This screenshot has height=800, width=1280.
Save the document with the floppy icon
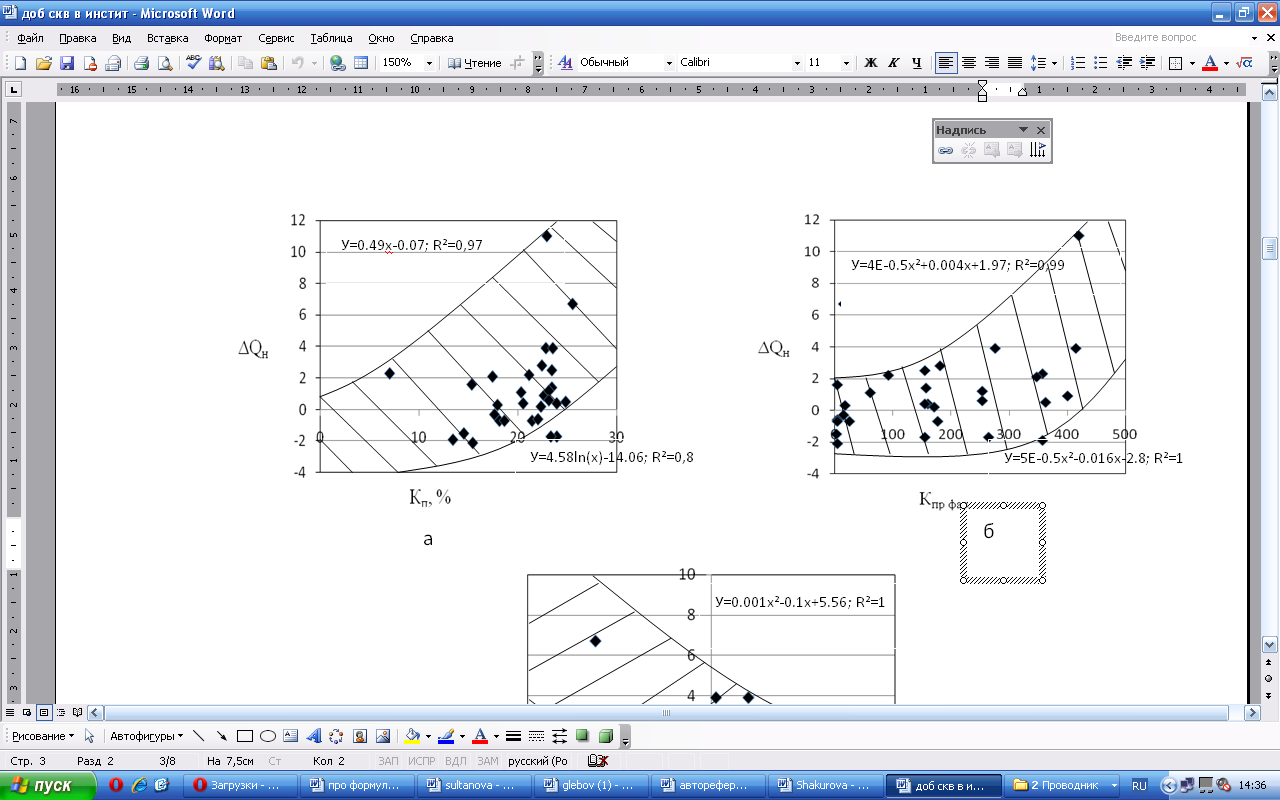[67, 63]
